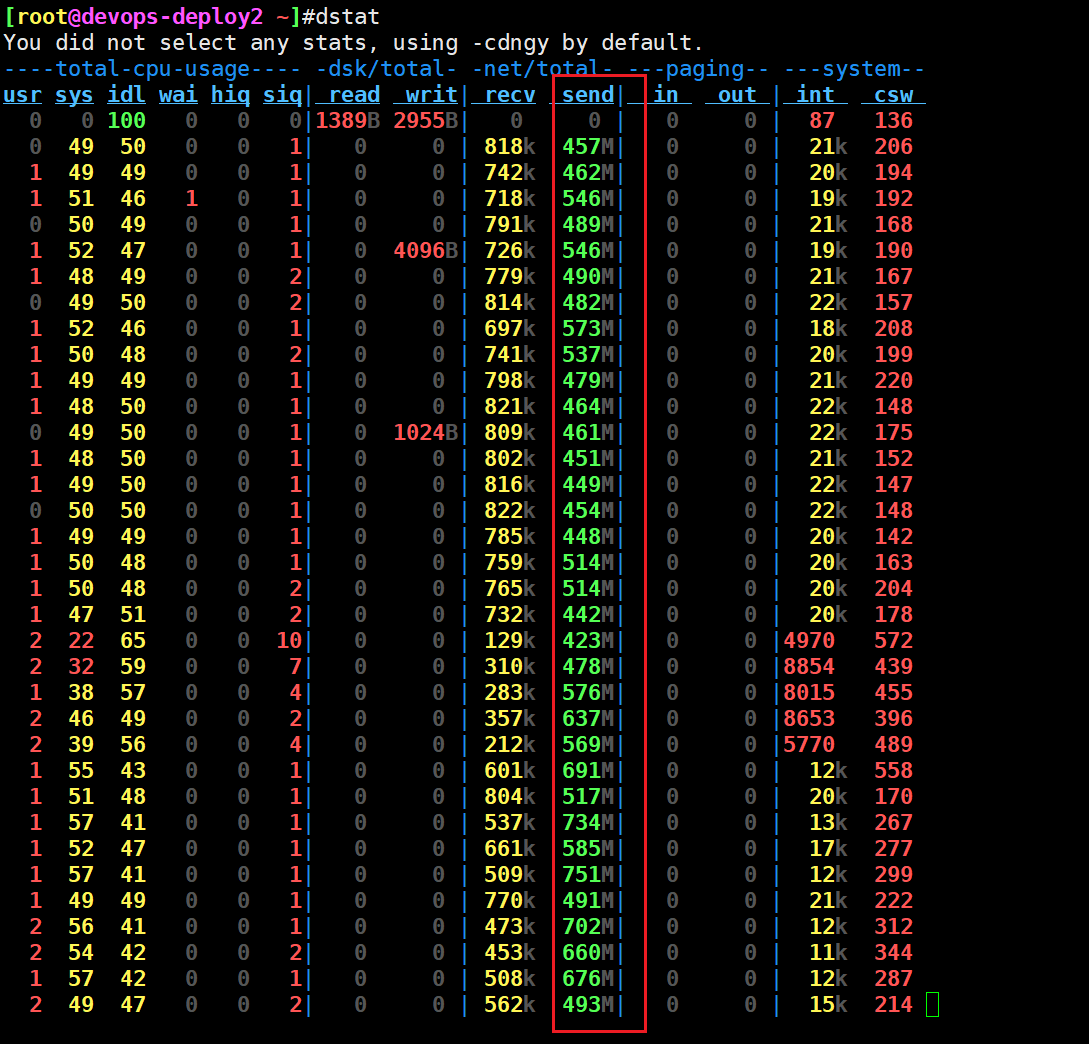Click the idle value 100 in the first row

point(126,121)
